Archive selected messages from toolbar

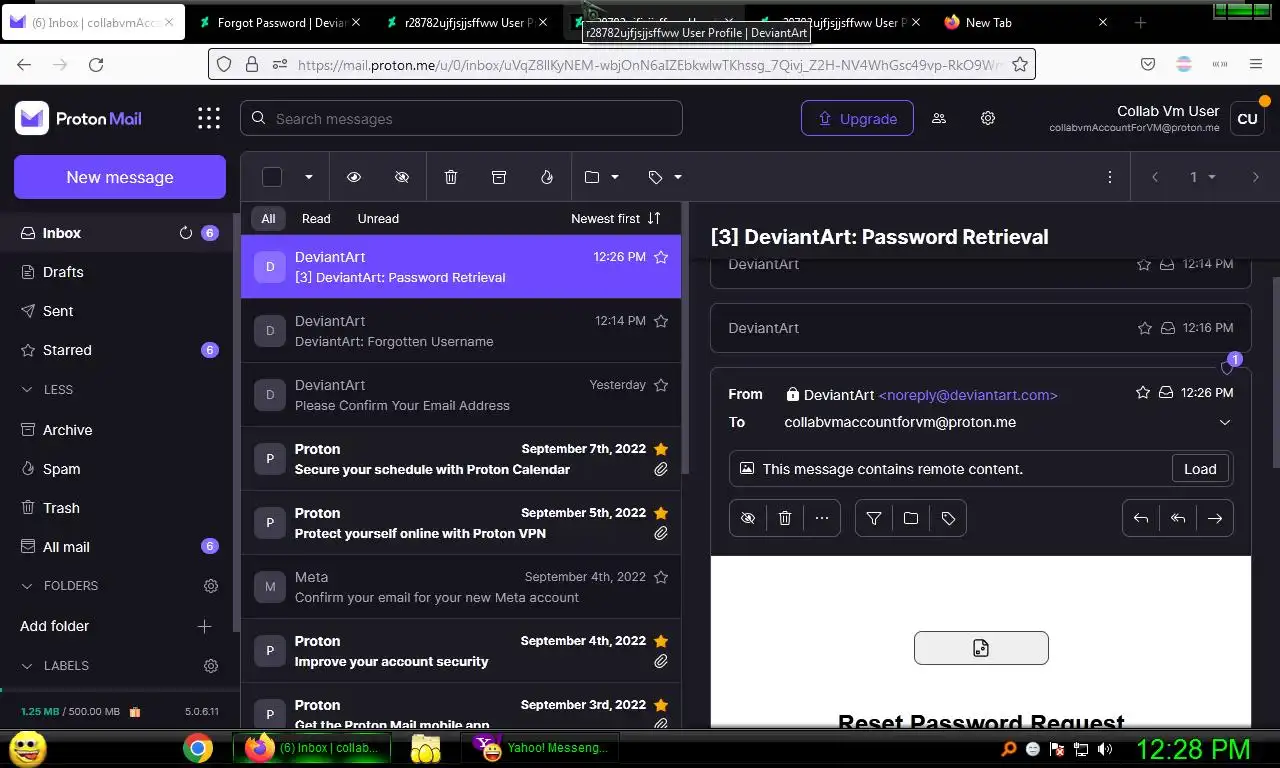[x=499, y=177]
